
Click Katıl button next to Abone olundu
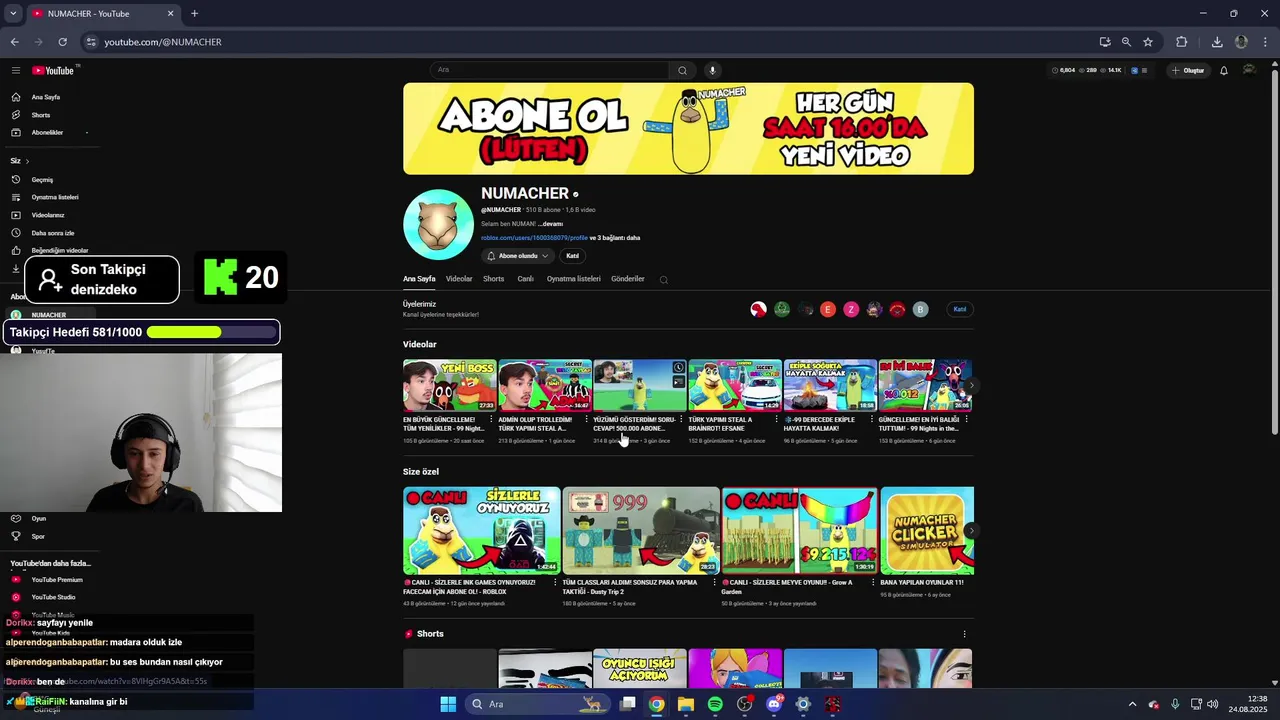coord(572,256)
